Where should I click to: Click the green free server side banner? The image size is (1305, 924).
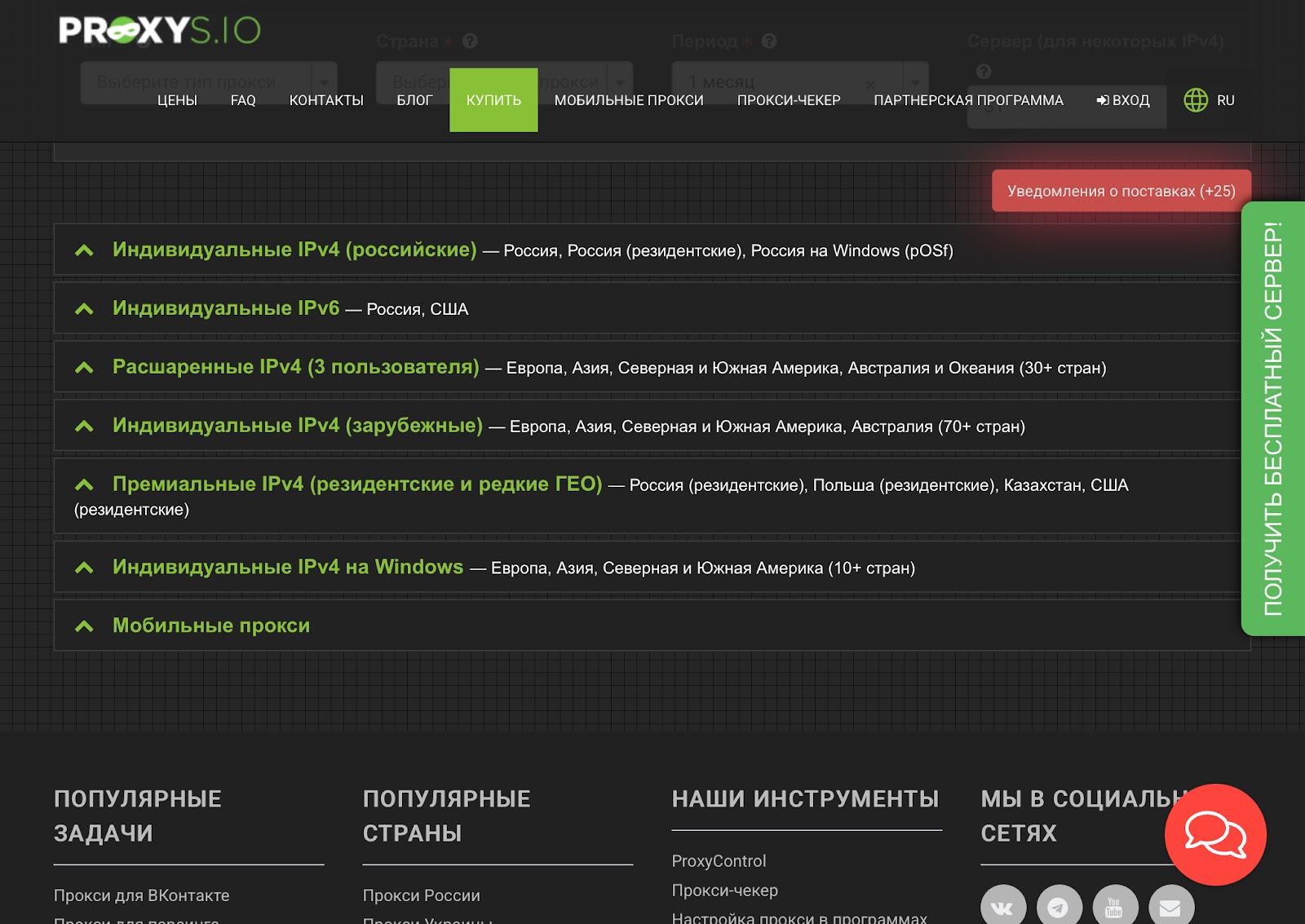point(1272,418)
